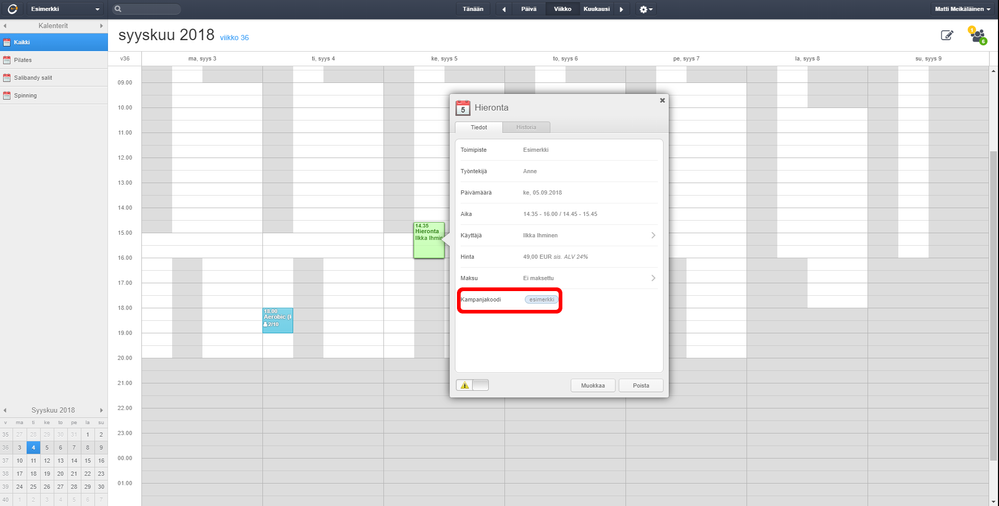Select day 4 in mini calendar
999x506 pixels.
pyautogui.click(x=33, y=447)
